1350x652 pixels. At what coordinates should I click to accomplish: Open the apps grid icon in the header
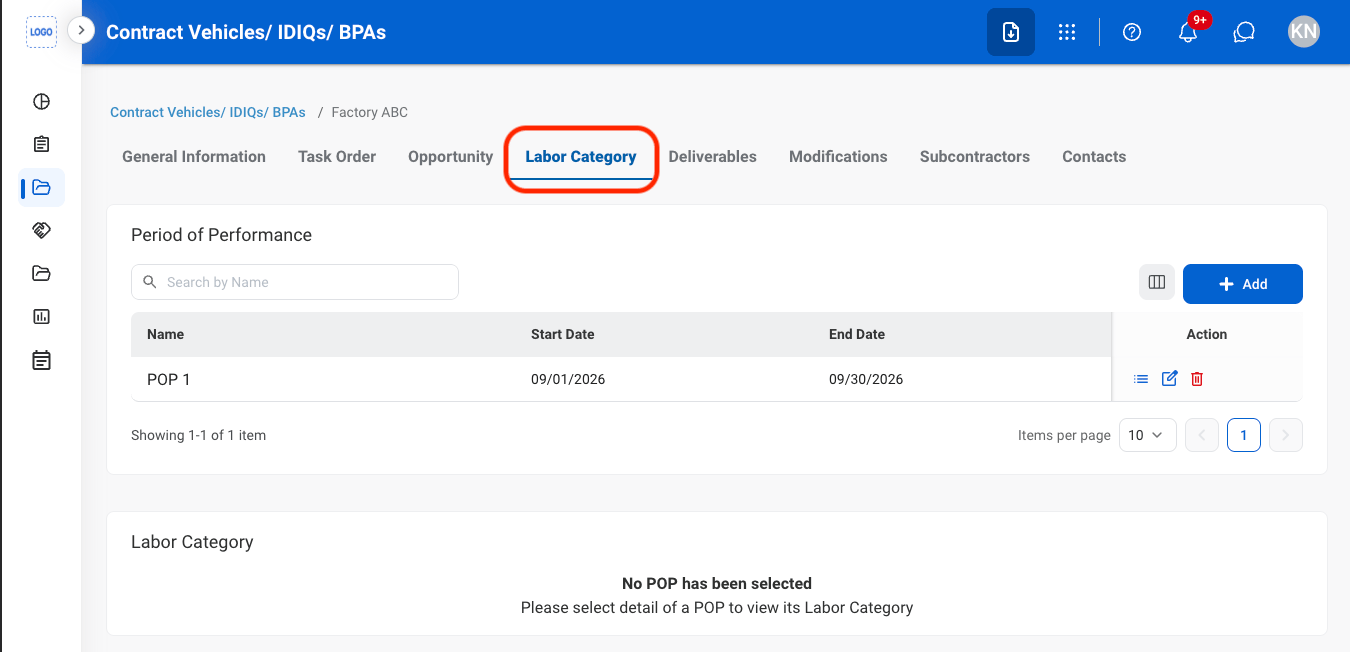click(1067, 32)
